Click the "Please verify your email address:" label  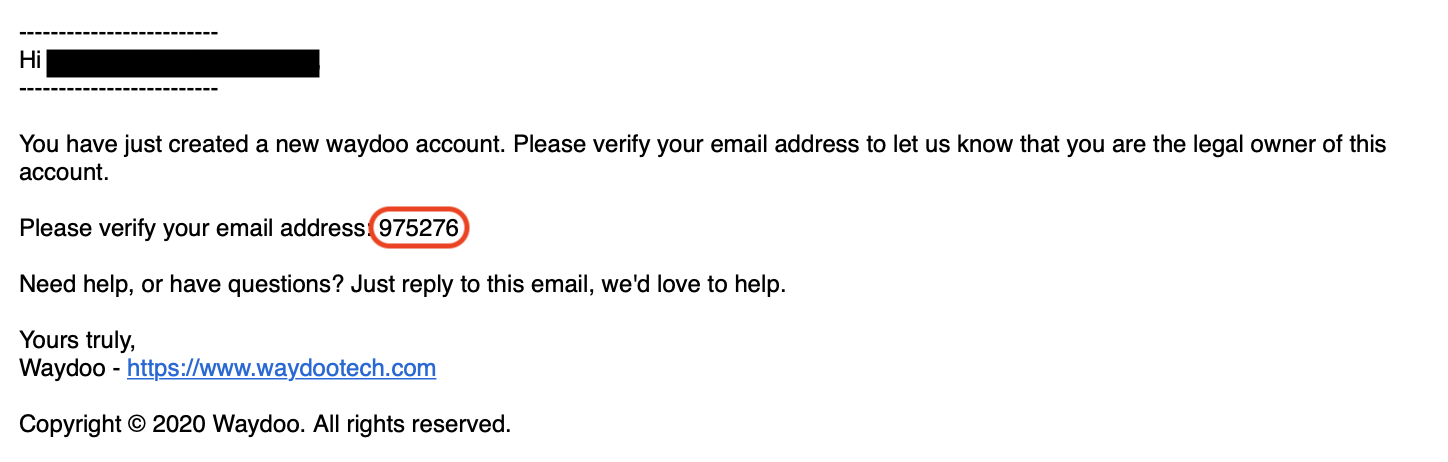click(194, 230)
